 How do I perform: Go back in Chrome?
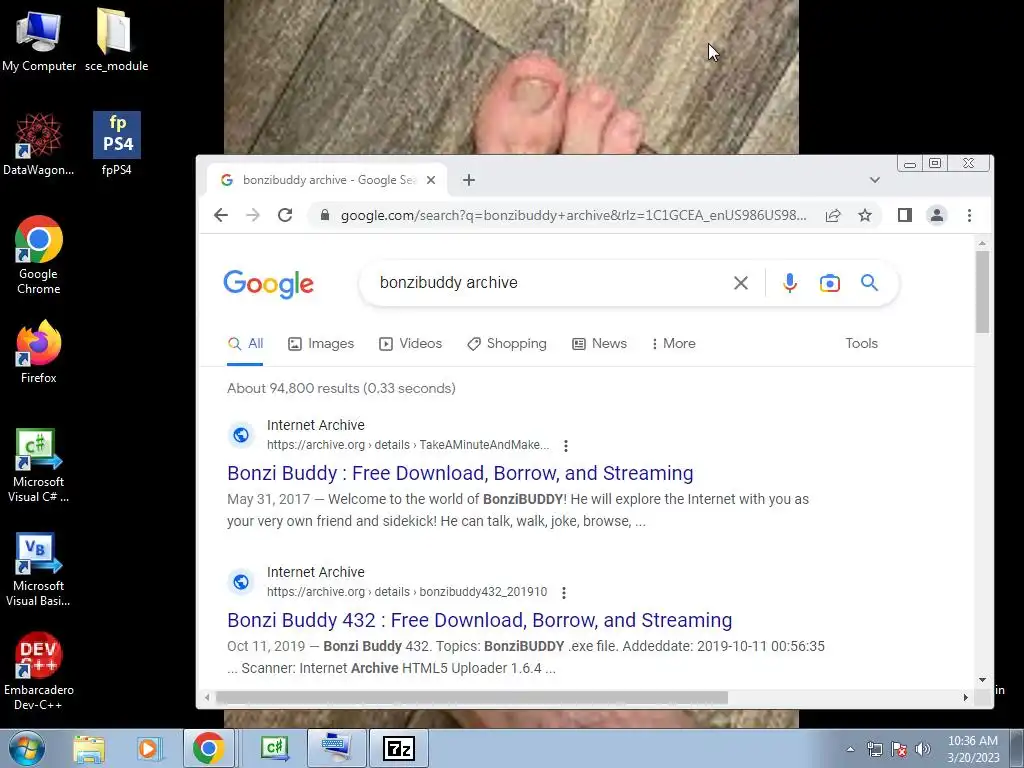(x=221, y=215)
